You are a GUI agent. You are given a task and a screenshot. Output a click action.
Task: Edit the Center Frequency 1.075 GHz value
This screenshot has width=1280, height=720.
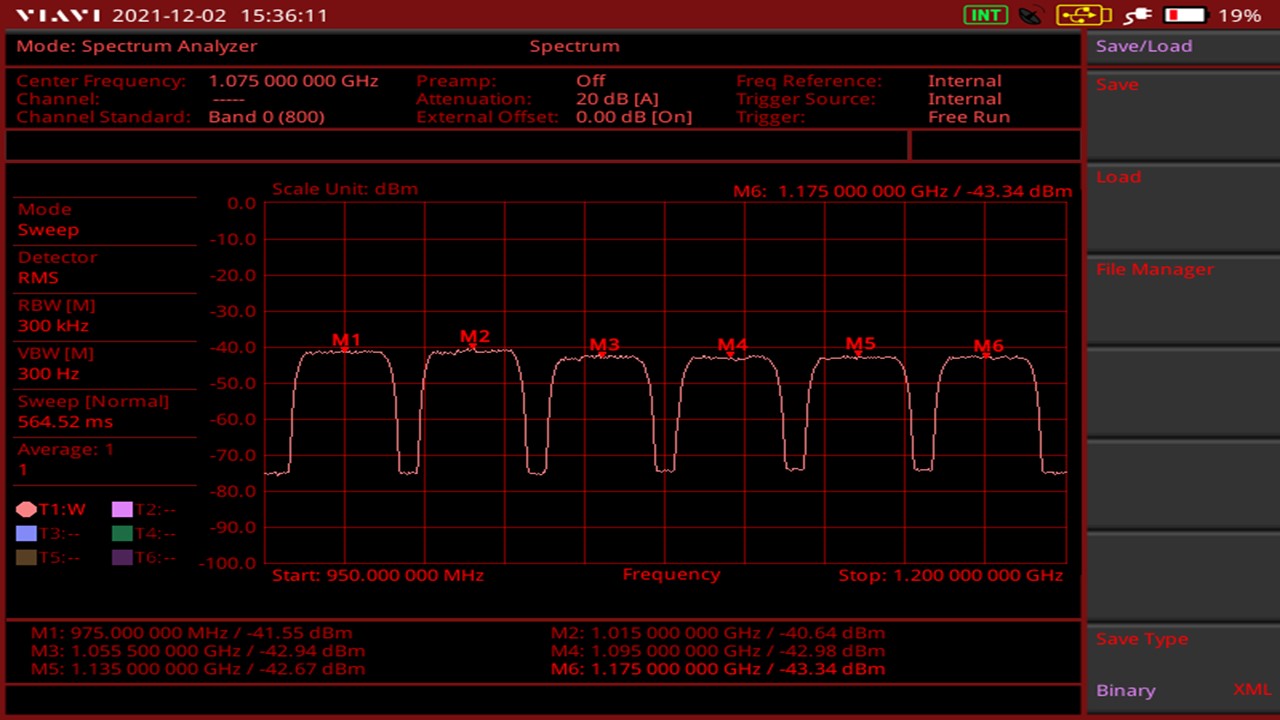point(292,81)
